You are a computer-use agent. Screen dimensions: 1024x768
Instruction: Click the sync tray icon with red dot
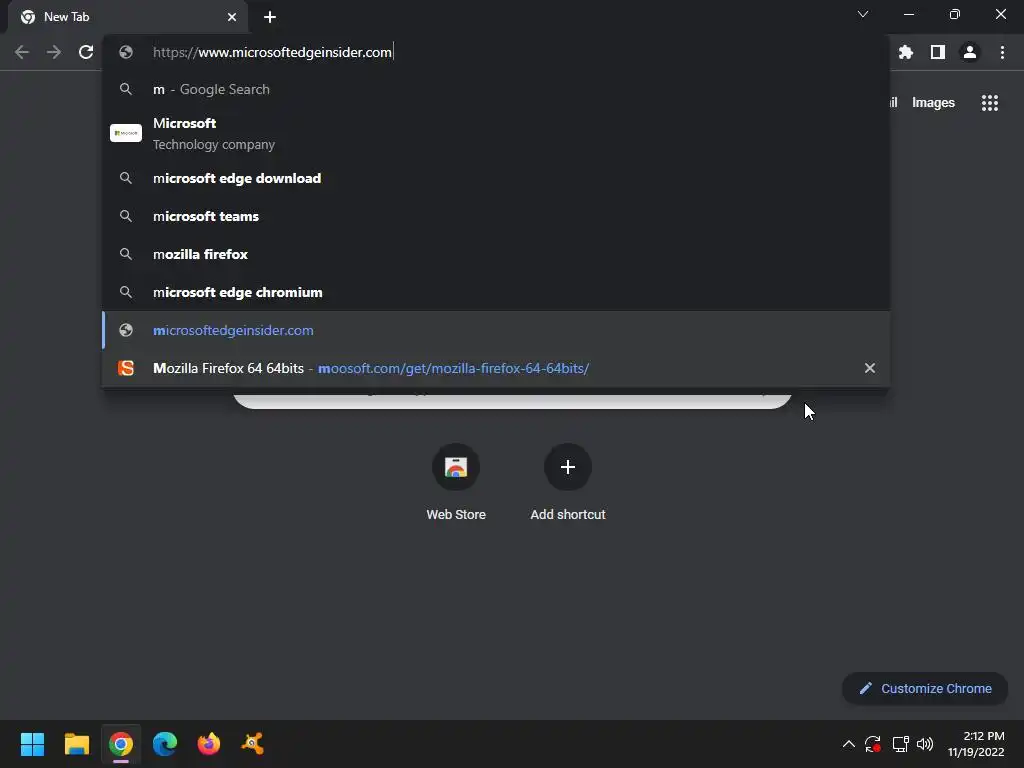(873, 744)
